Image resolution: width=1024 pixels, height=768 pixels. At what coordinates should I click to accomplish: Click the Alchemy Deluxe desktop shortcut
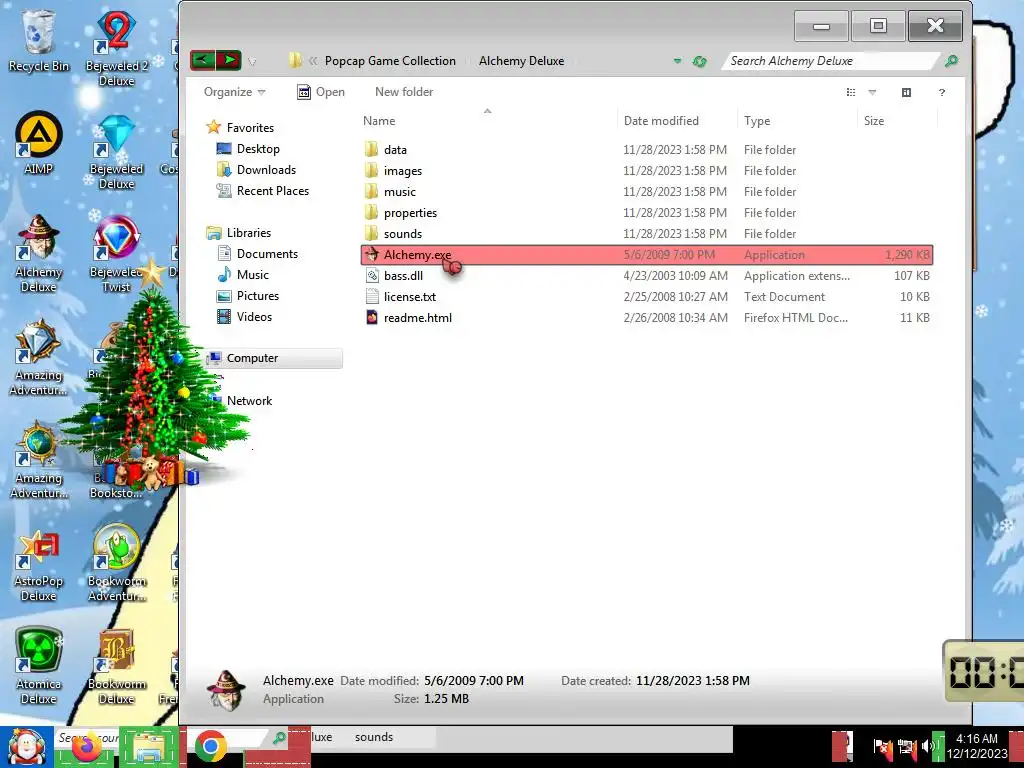[x=39, y=255]
